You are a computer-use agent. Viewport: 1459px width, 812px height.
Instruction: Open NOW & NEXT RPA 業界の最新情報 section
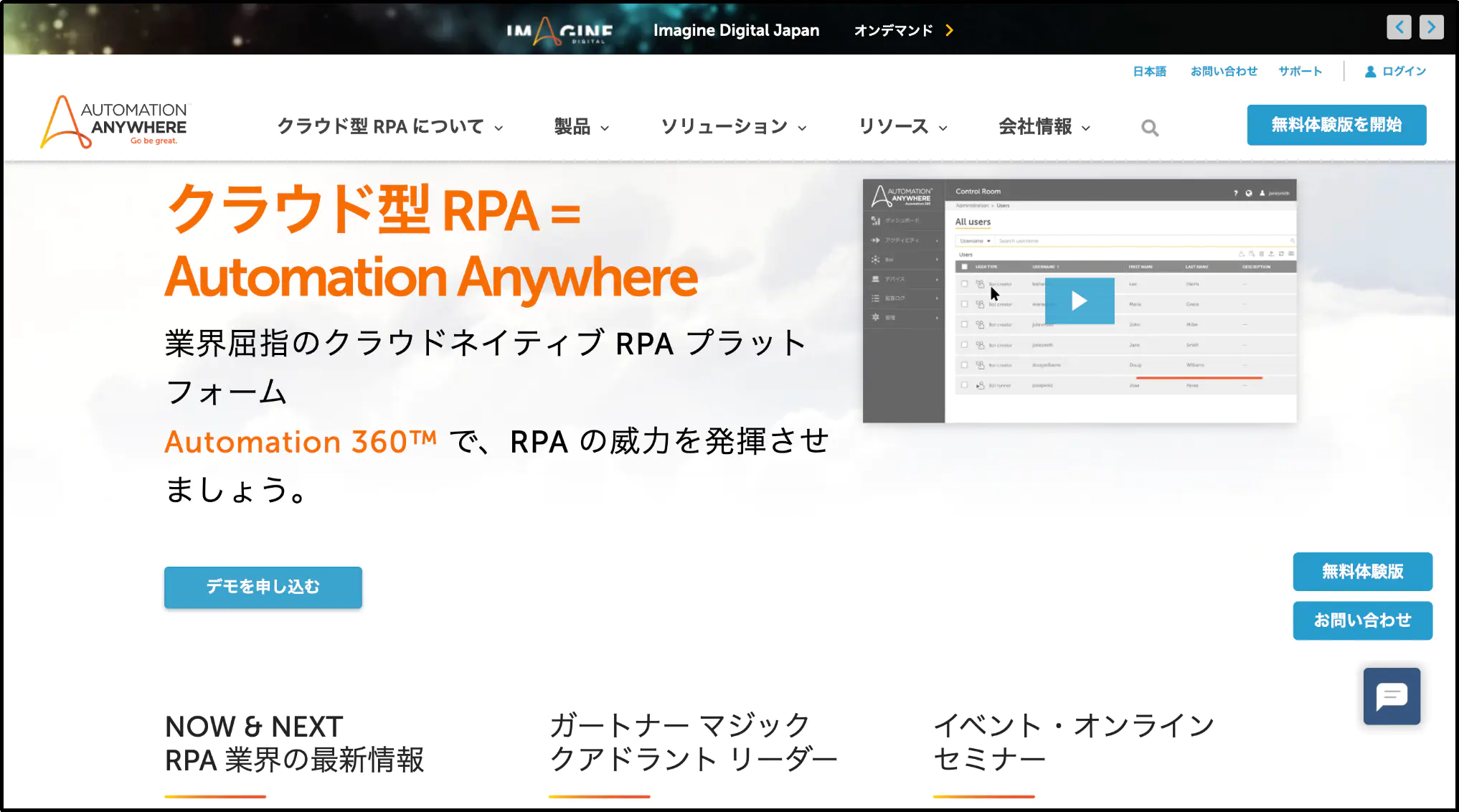coord(294,744)
